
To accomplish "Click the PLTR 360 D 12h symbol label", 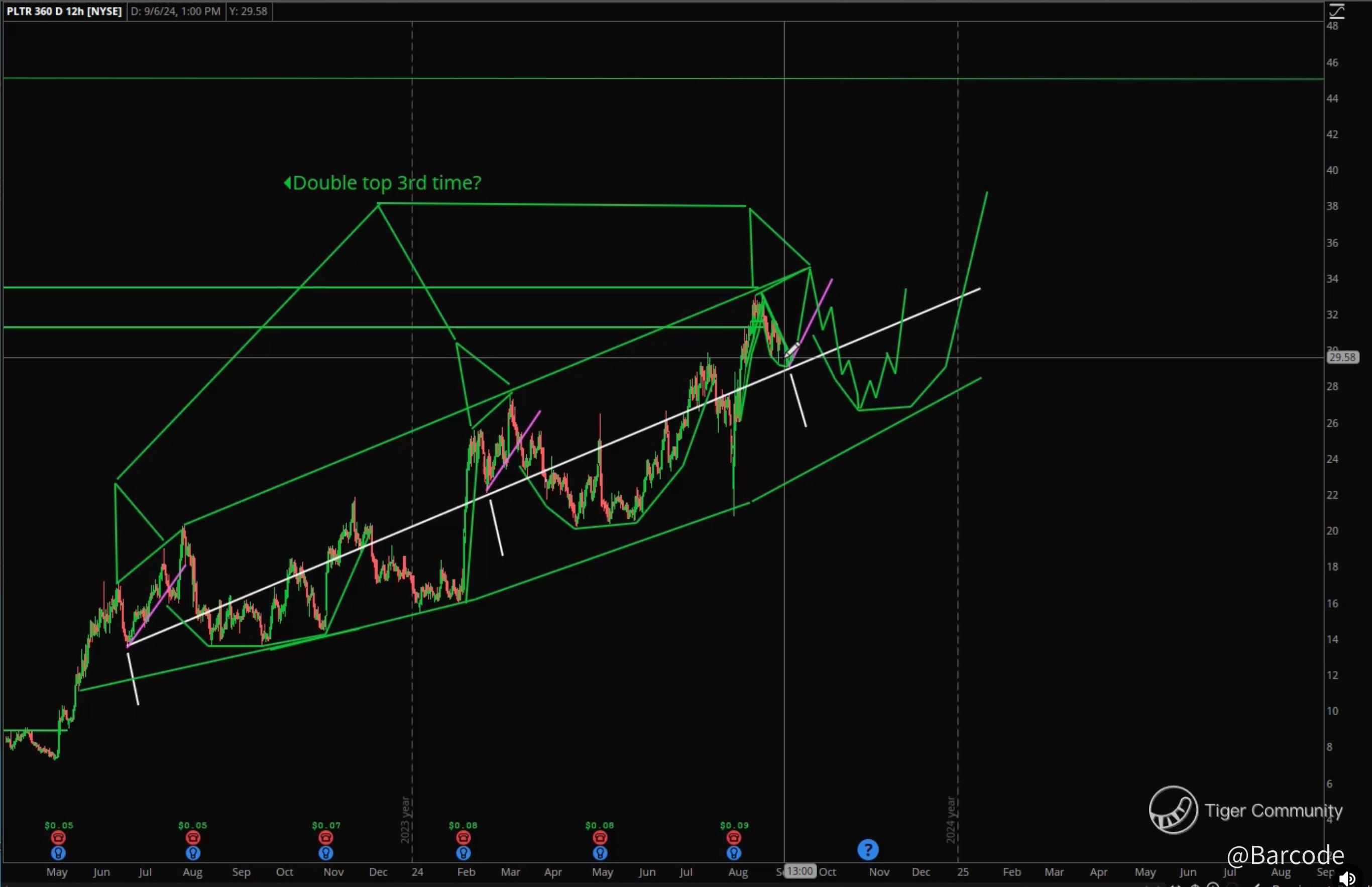I will (64, 11).
